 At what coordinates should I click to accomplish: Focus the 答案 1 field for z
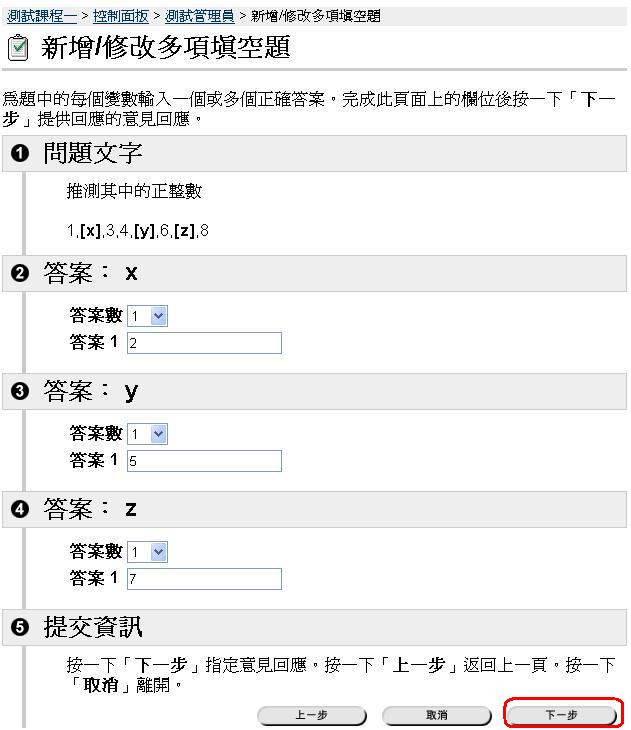pyautogui.click(x=204, y=579)
